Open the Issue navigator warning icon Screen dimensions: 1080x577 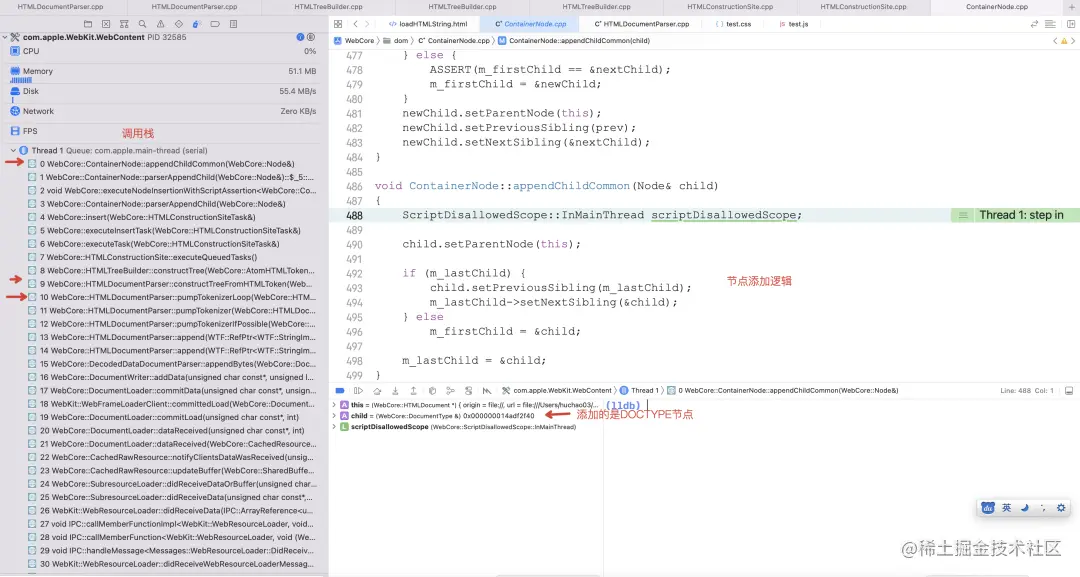coord(160,24)
